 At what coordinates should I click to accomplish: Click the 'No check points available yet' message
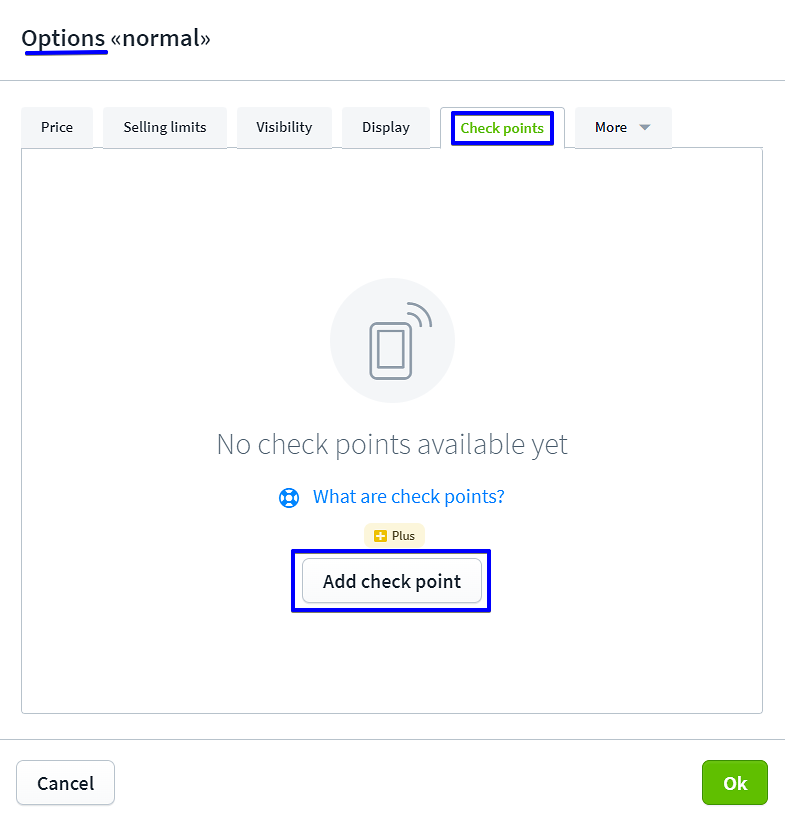(x=392, y=444)
